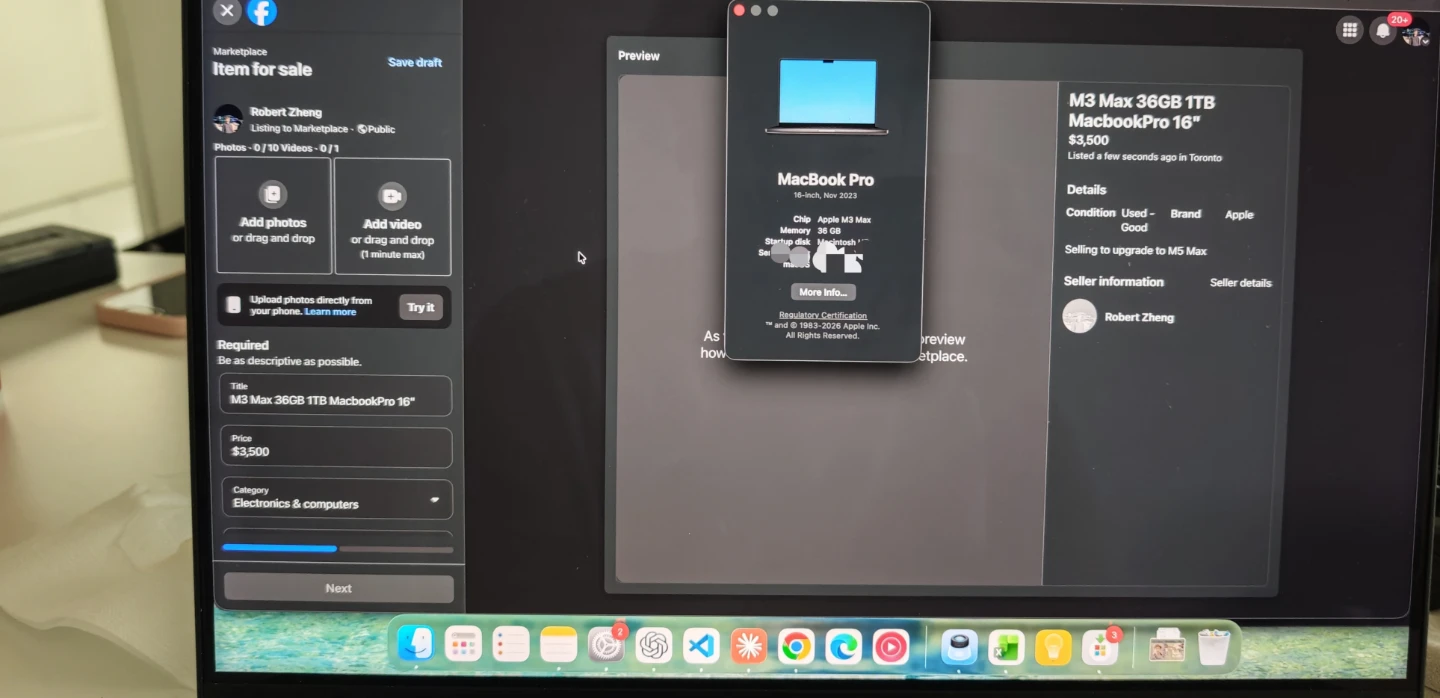Screen dimensions: 1440x698
Task: Click Save draft link
Action: pos(415,62)
